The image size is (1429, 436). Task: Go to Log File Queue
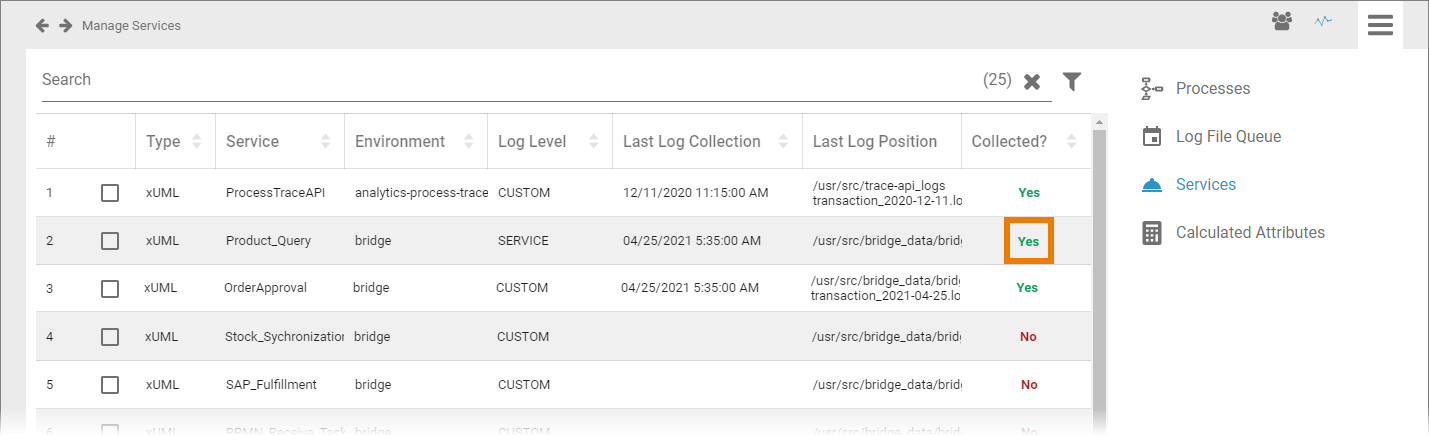pos(1228,137)
